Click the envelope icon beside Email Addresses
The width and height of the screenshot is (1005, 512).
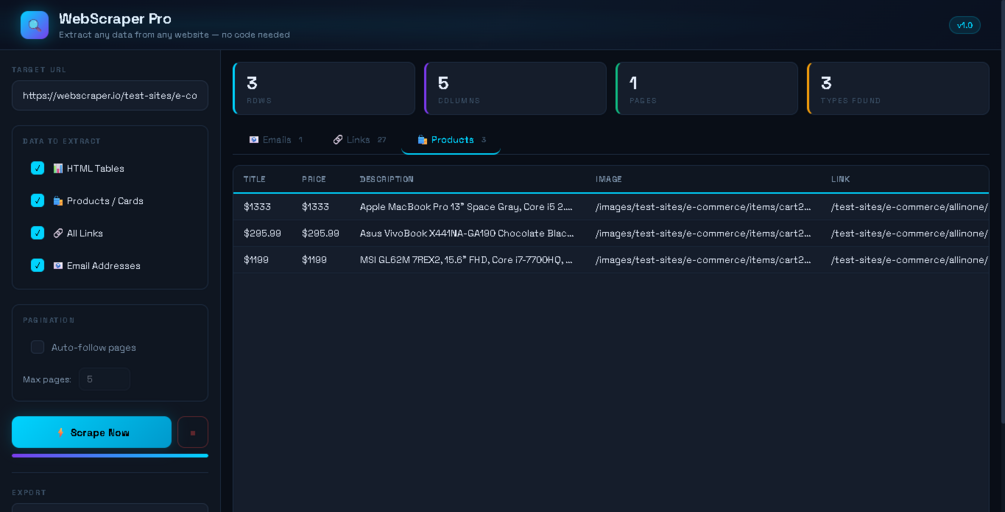58,265
